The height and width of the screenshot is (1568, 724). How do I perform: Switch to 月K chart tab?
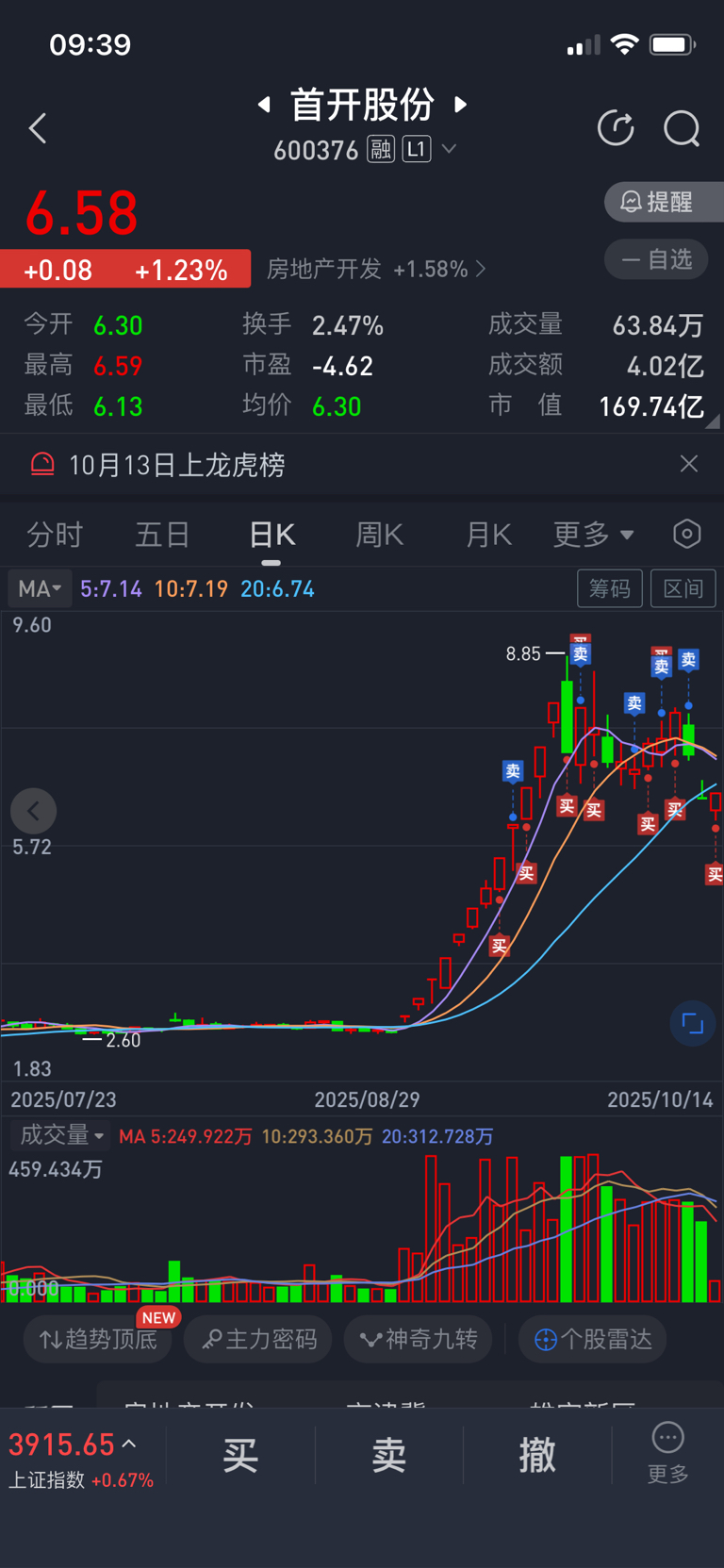[488, 536]
